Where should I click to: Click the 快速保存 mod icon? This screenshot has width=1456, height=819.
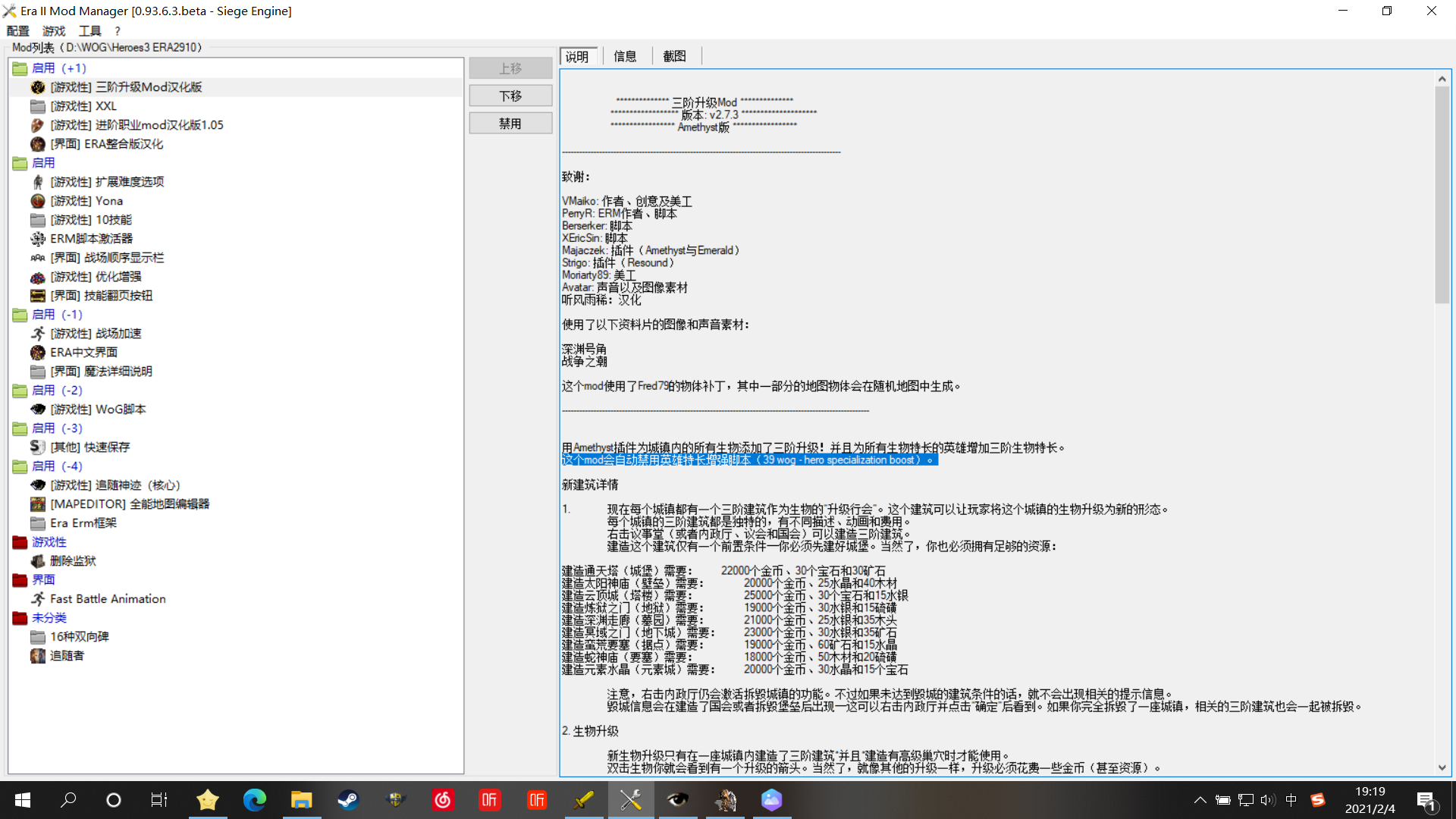coord(37,447)
